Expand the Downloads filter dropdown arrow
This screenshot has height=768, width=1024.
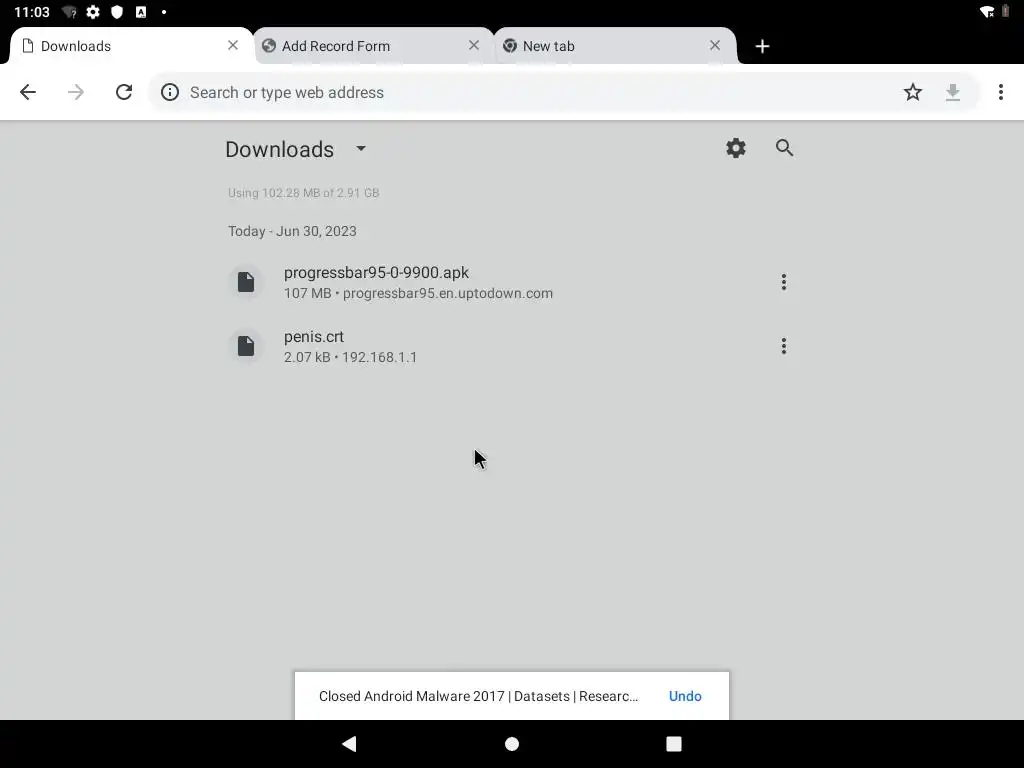(x=361, y=149)
